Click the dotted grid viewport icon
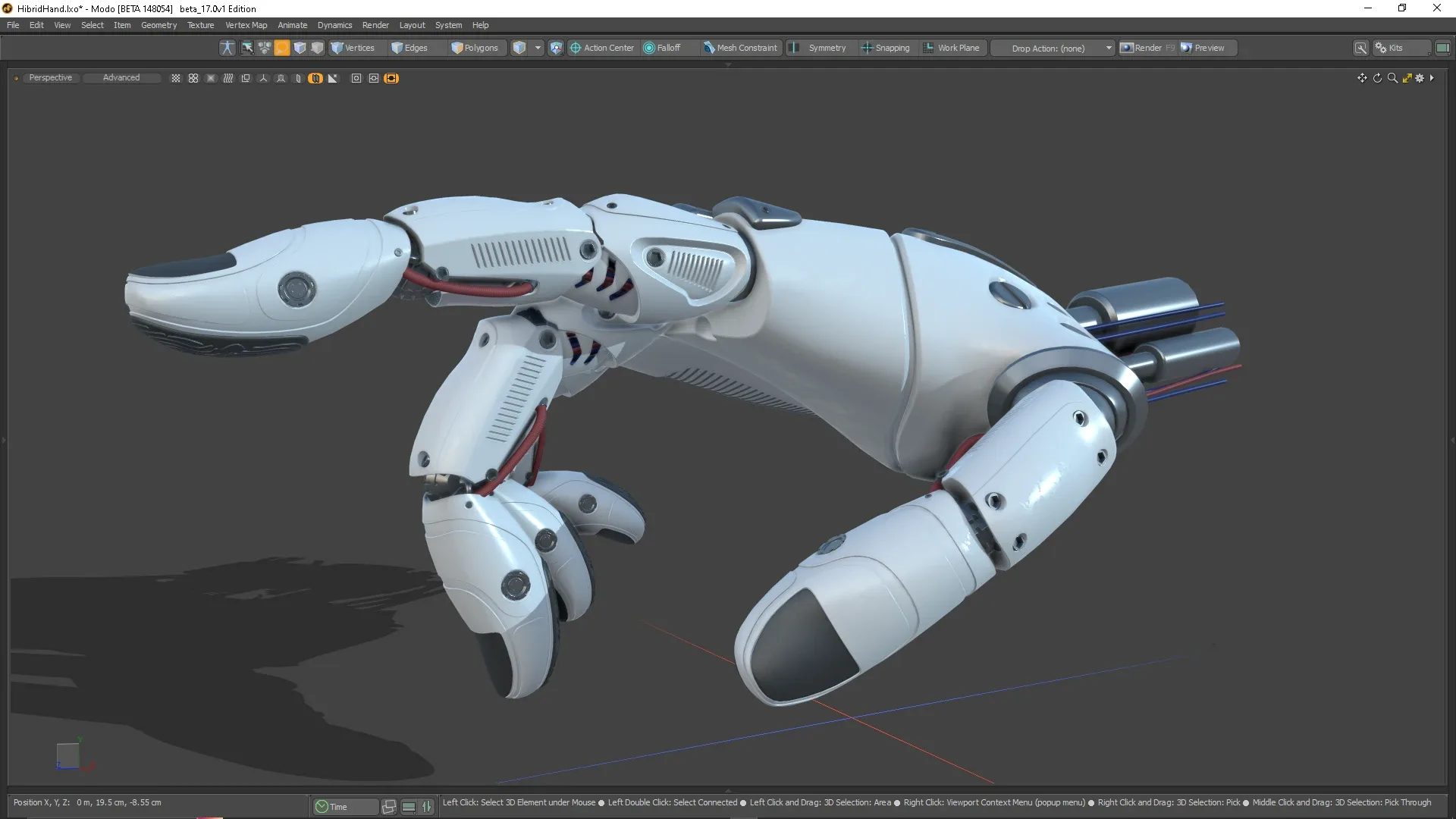The width and height of the screenshot is (1456, 819). point(176,78)
